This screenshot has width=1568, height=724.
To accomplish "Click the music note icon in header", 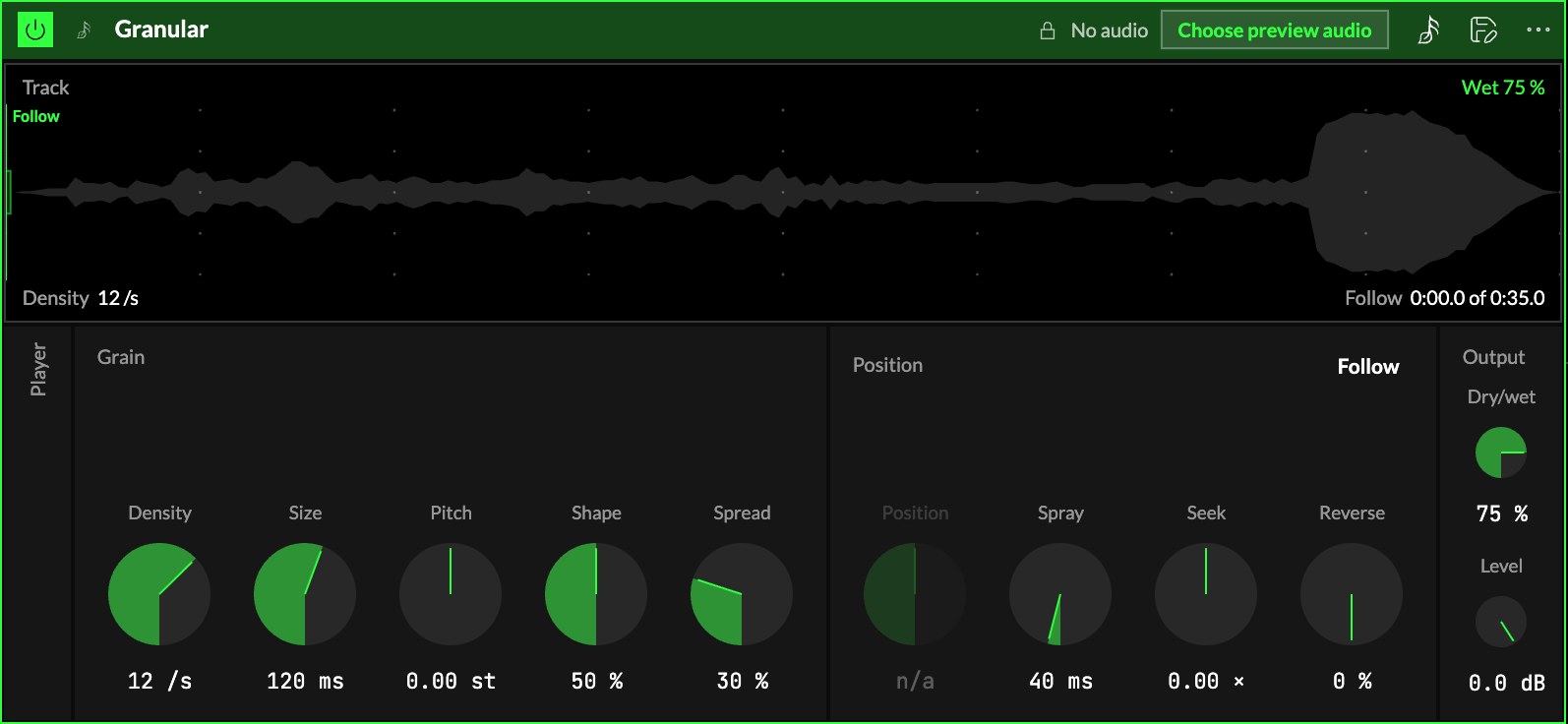I will 1428,30.
